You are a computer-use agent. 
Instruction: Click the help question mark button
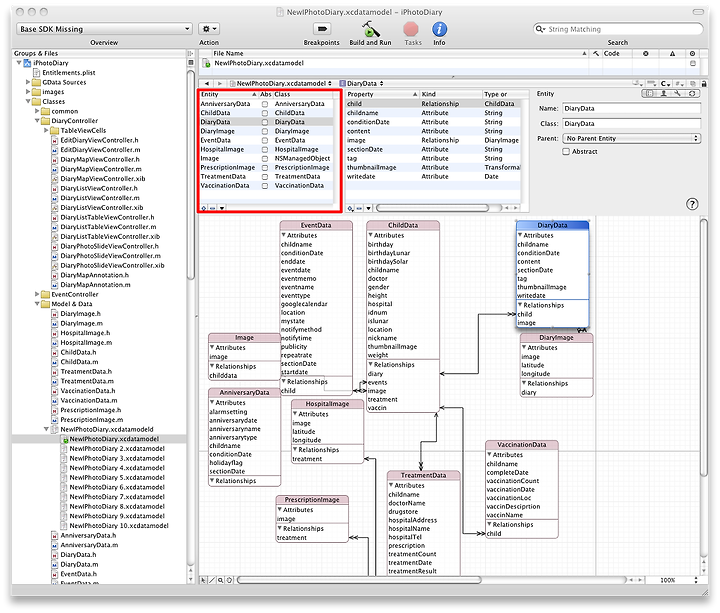pyautogui.click(x=692, y=204)
